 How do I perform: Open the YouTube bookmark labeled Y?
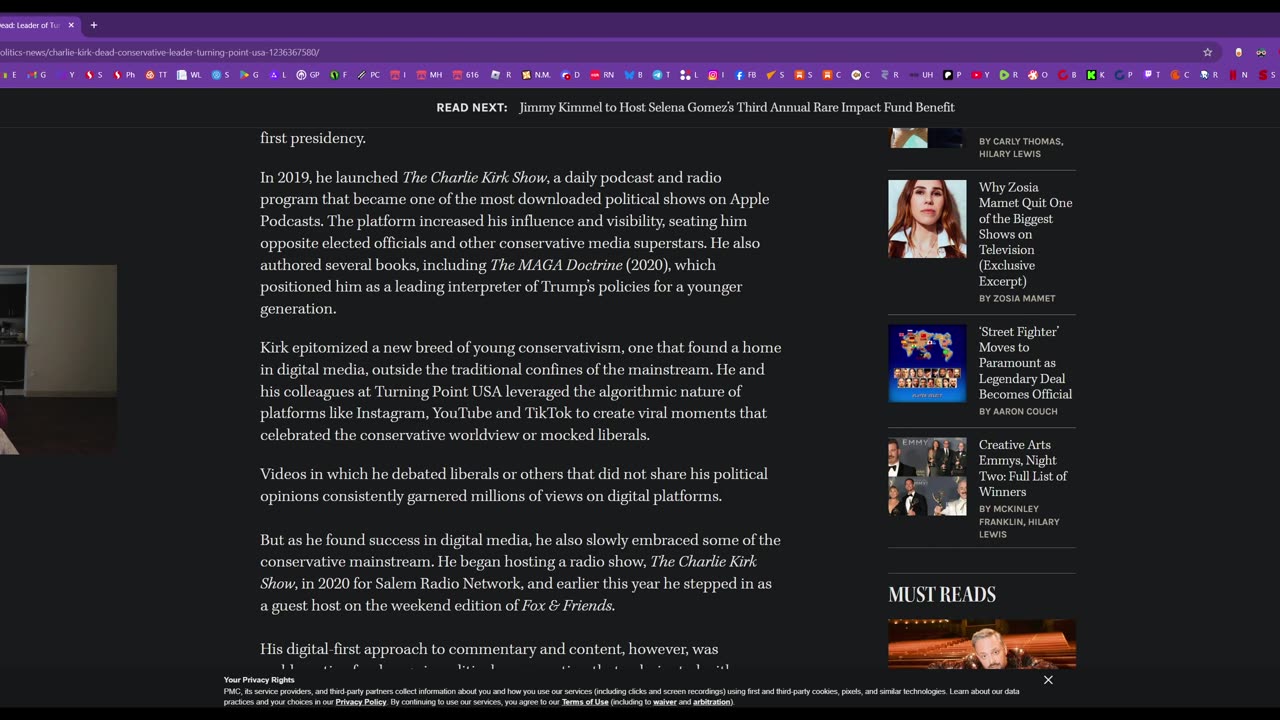(x=981, y=75)
